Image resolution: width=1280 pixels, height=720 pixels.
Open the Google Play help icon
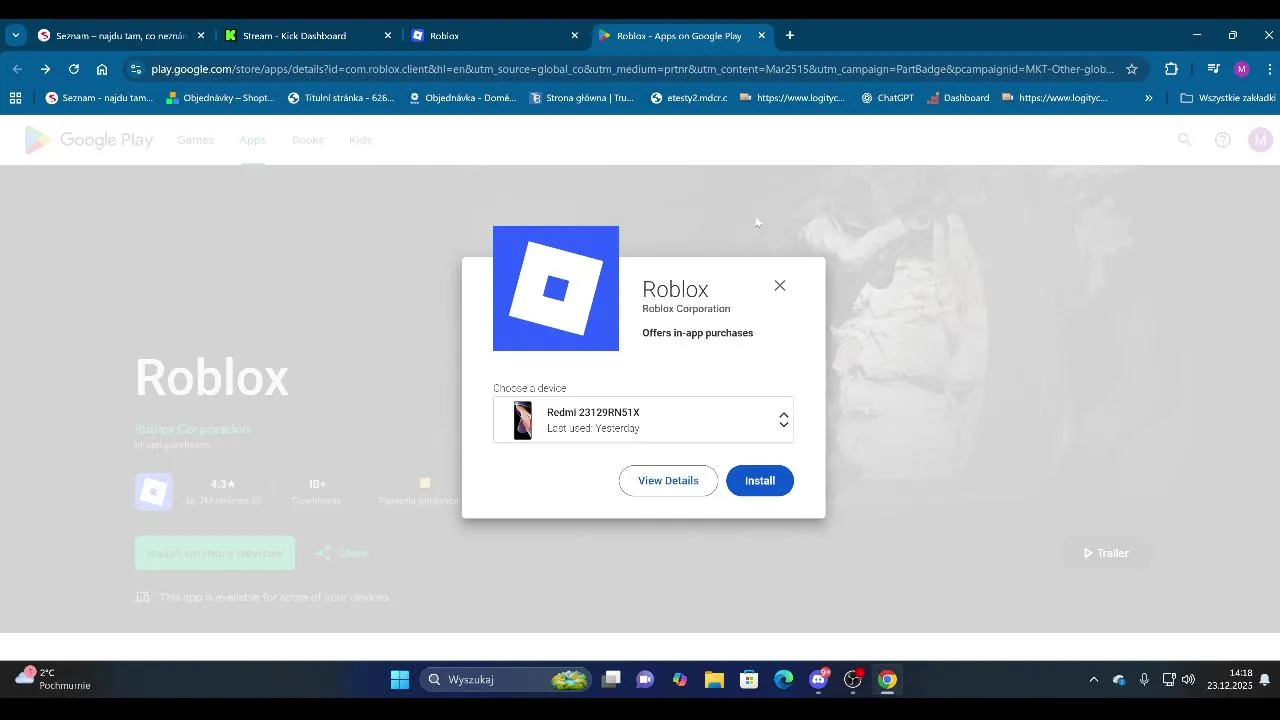[1222, 140]
